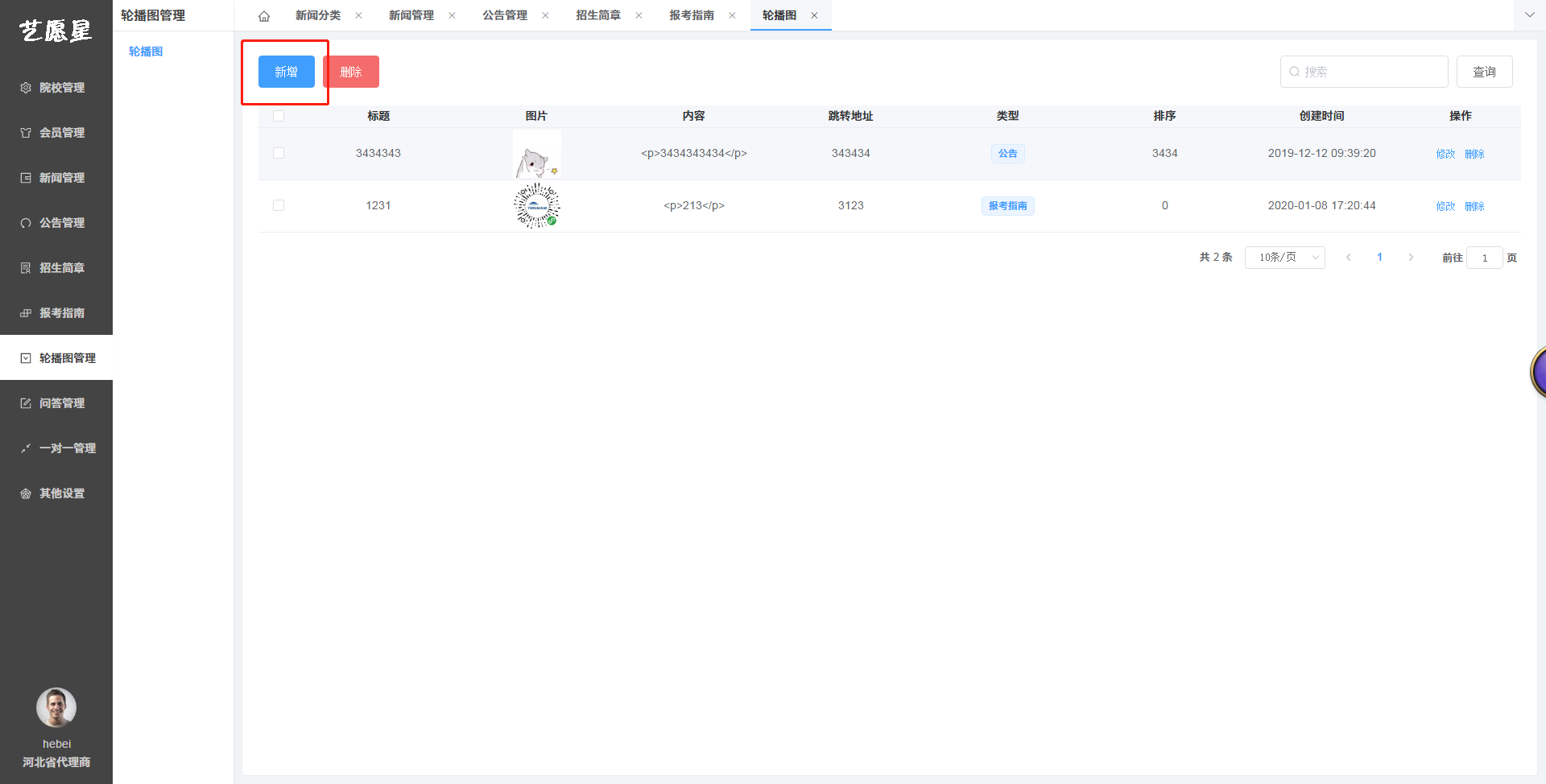
Task: Close the 报考指南 tab
Action: tap(732, 15)
